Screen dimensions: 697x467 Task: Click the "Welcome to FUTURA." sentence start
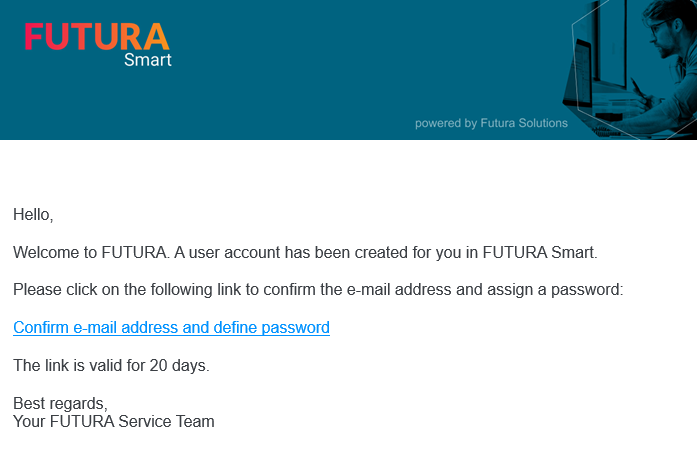tap(90, 252)
